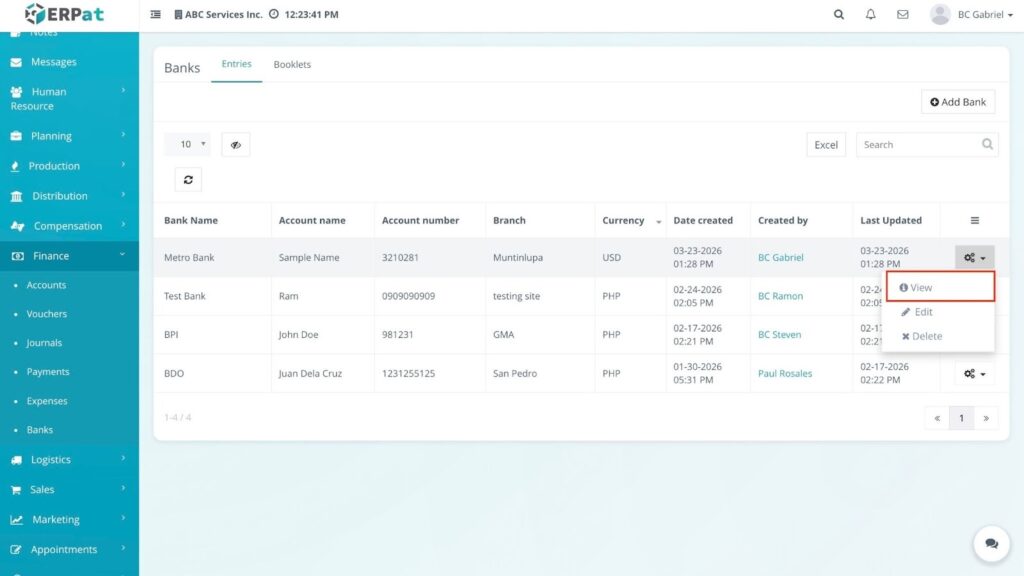
Task: Open the rows-per-page 10 dropdown
Action: pos(187,144)
